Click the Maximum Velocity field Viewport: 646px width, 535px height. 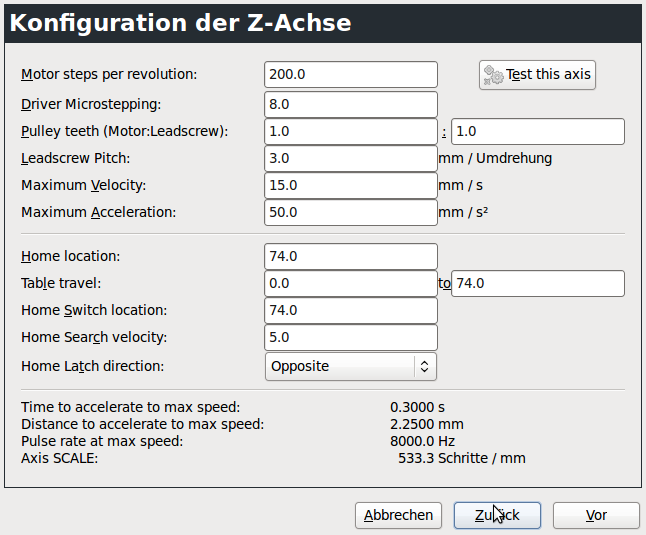tap(351, 185)
